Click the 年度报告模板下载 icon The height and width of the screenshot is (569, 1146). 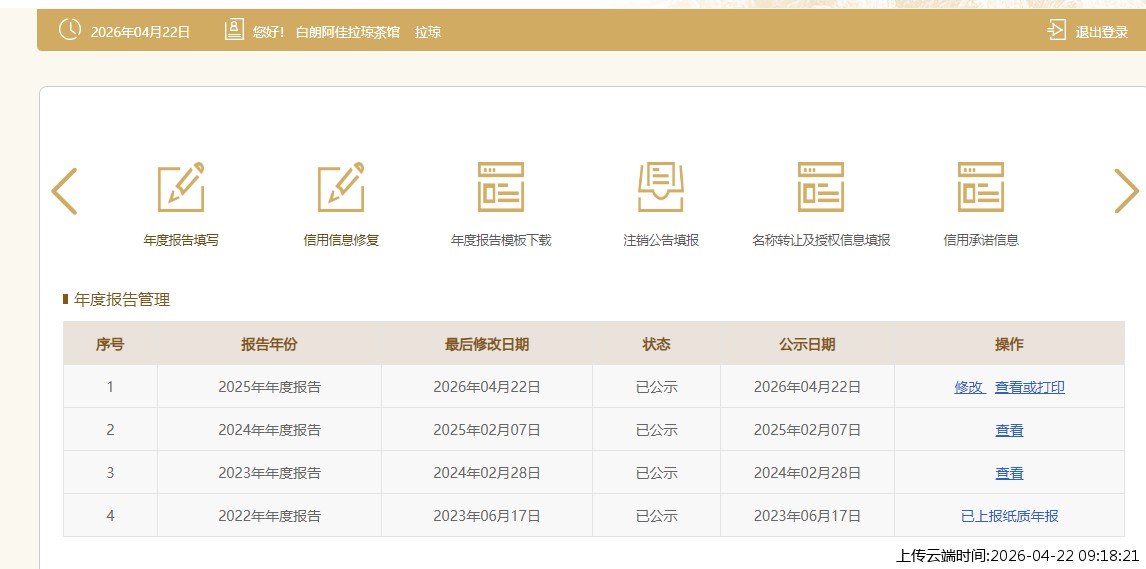tap(501, 187)
